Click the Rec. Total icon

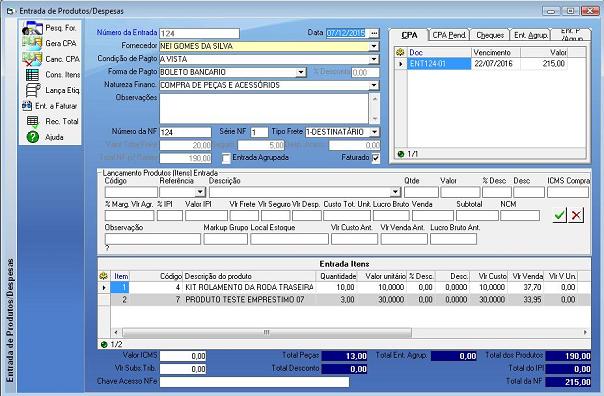(33, 121)
